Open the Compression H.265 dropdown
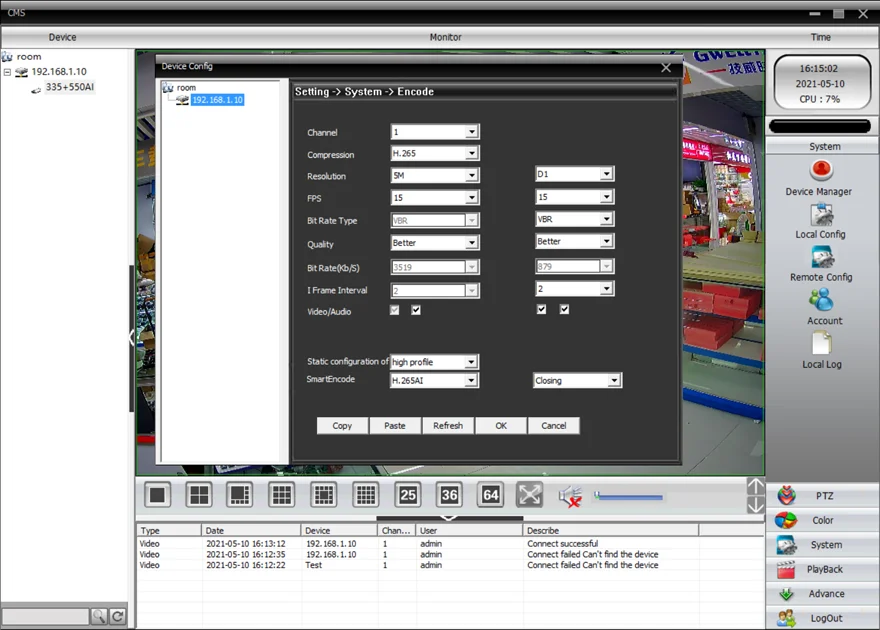This screenshot has height=630, width=880. 435,154
